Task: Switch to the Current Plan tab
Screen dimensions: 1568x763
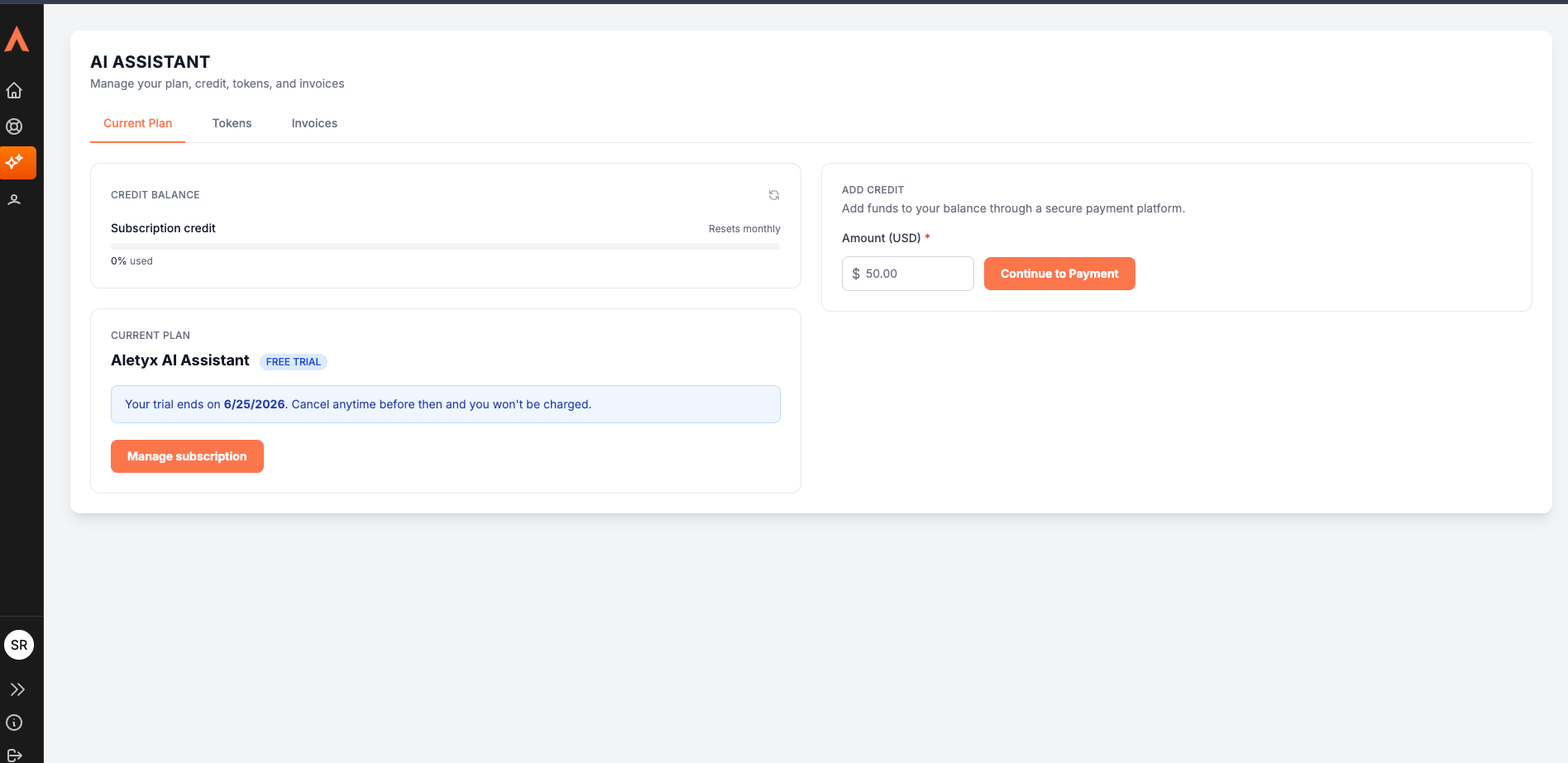Action: [137, 123]
